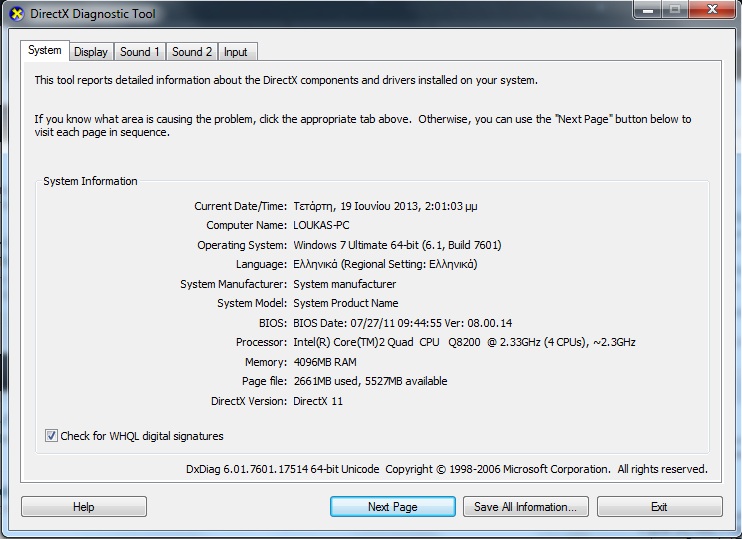
Task: Click the disabled maximize button in the title bar
Action: [x=675, y=9]
